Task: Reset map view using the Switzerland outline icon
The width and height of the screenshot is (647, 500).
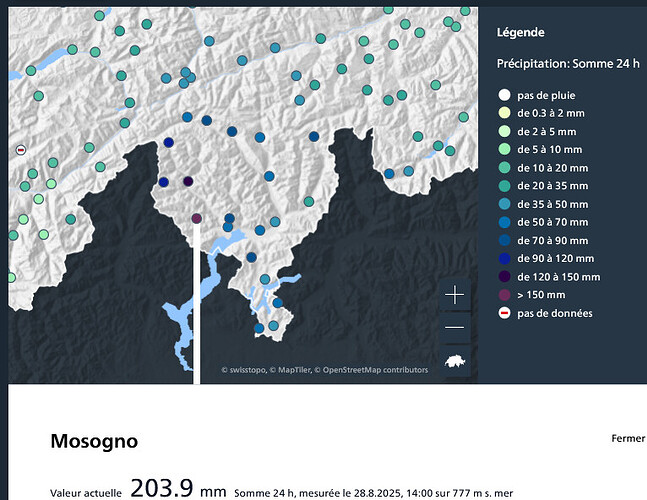Action: (454, 362)
